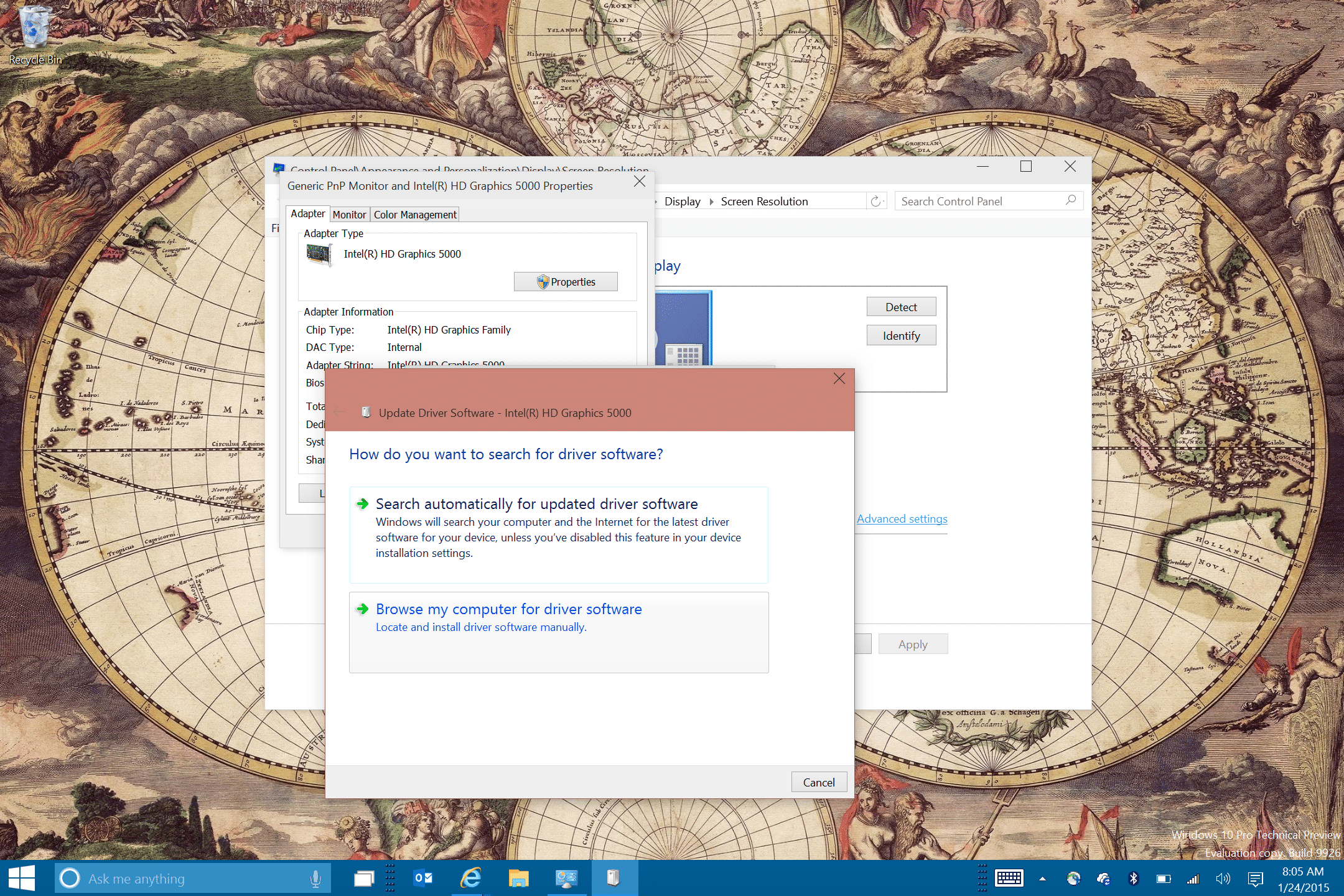Screen dimensions: 1344x896
Task: Click the Control Panel window title icon
Action: (279, 168)
